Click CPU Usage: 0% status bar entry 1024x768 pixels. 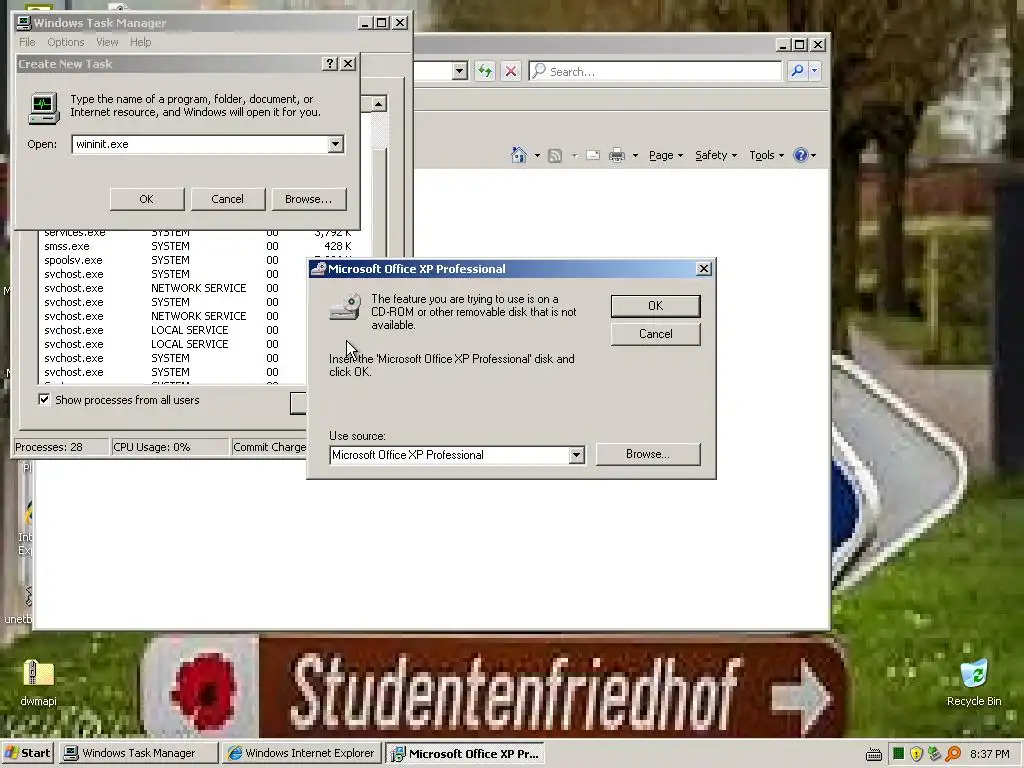click(170, 447)
